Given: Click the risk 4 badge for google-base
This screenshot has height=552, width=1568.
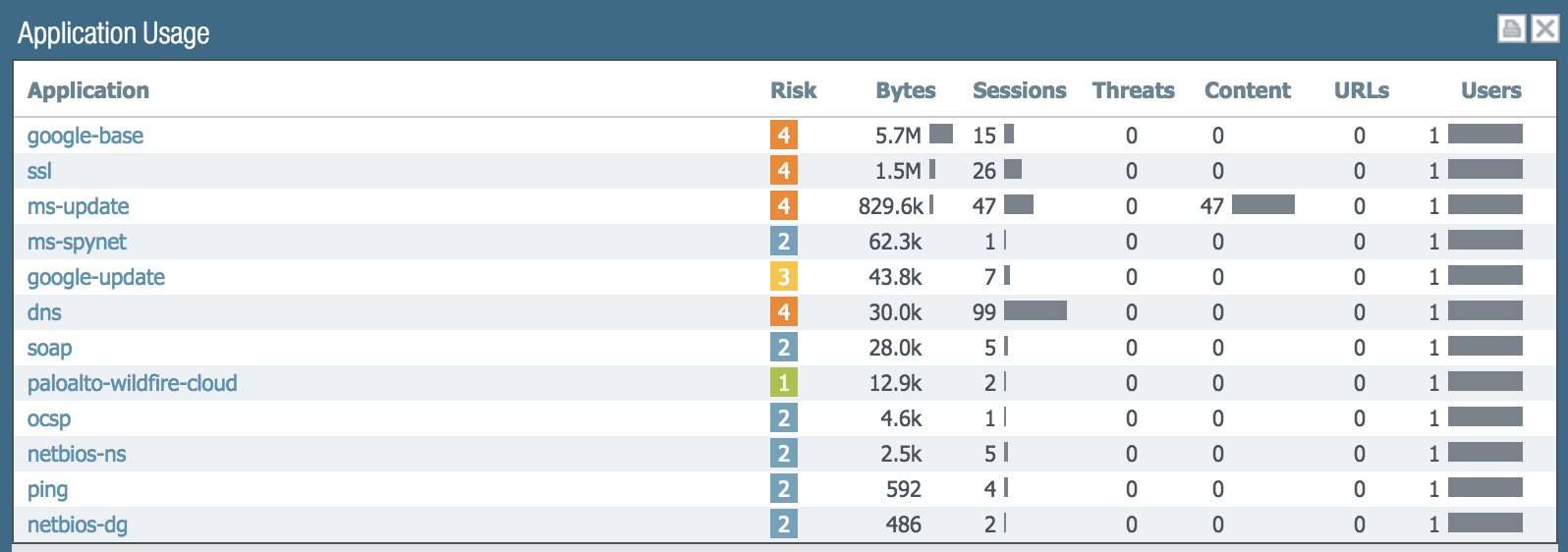Looking at the screenshot, I should click(783, 135).
